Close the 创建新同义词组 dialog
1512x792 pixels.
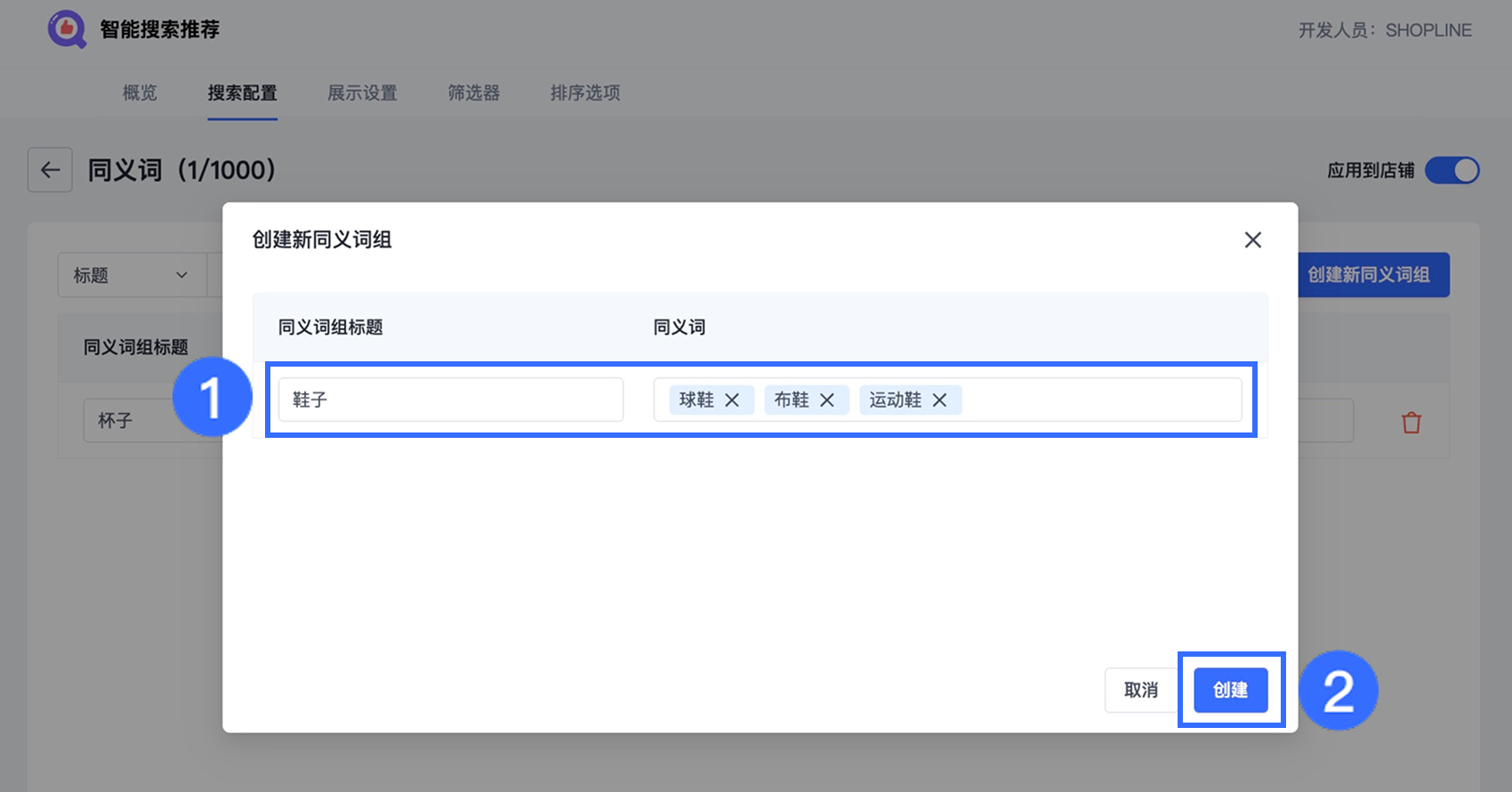pos(1252,240)
